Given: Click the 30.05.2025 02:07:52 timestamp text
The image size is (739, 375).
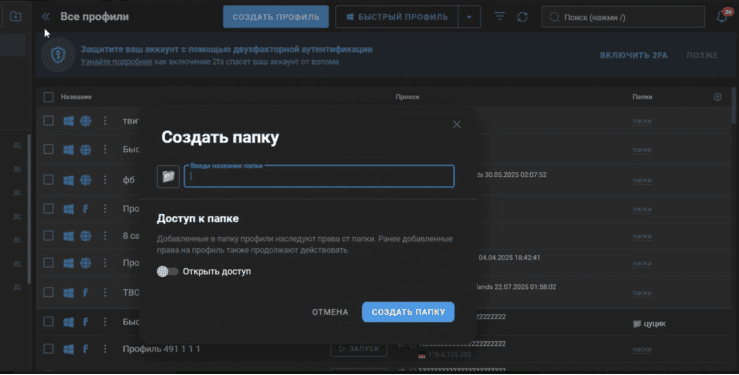Looking at the screenshot, I should tap(516, 175).
